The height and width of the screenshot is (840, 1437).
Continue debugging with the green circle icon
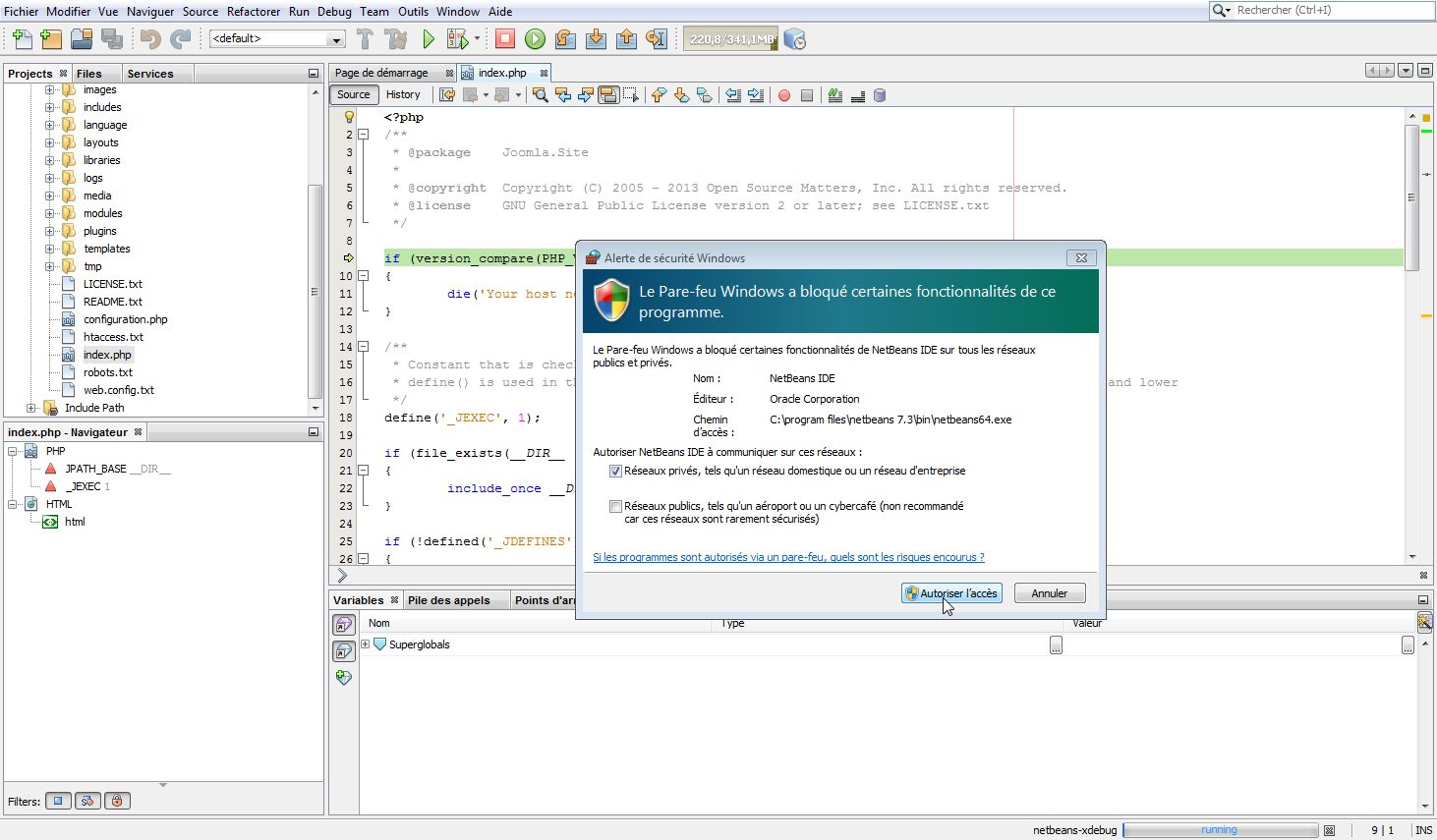(535, 39)
